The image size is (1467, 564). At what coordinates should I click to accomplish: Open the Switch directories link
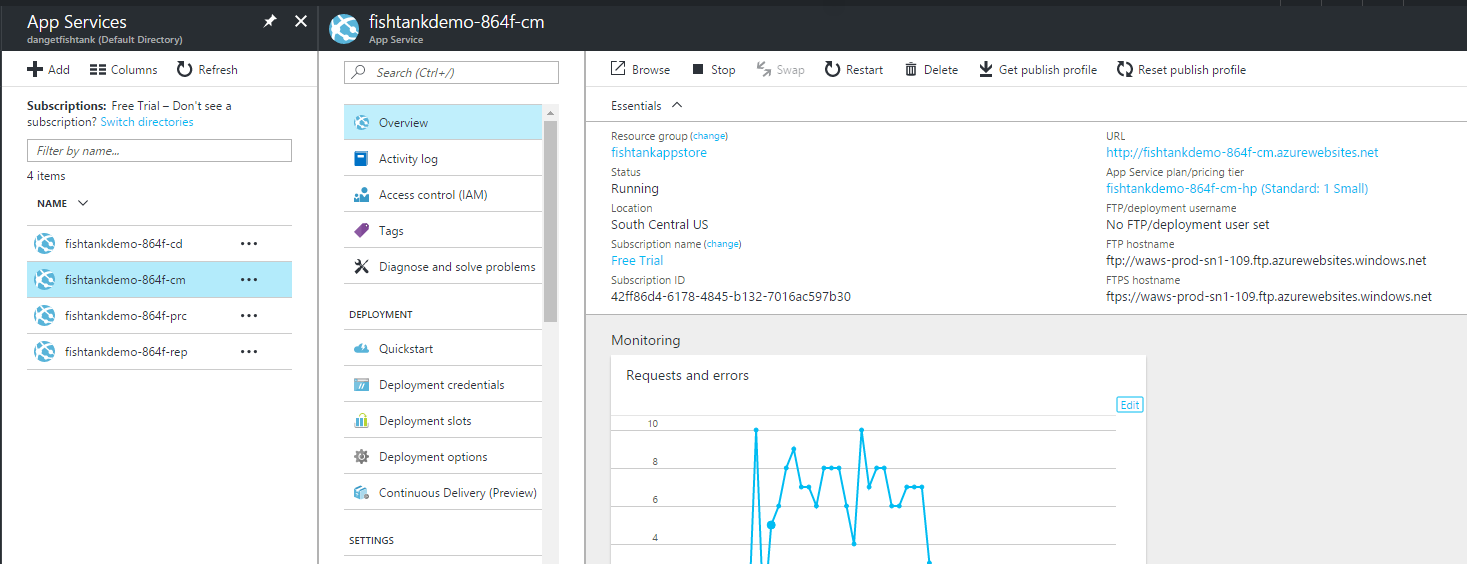(x=147, y=122)
